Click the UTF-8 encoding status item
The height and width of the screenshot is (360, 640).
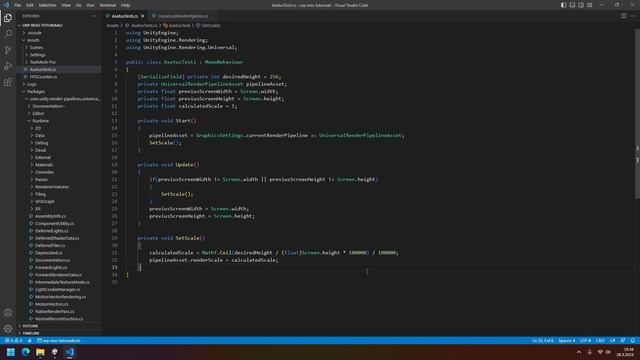585,340
